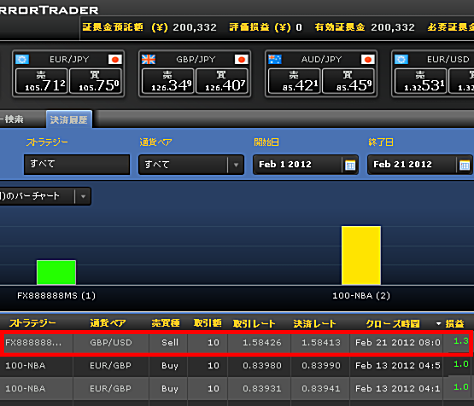Click the ストラテジー filter field showing すべて
The width and height of the screenshot is (474, 406).
coord(77,164)
